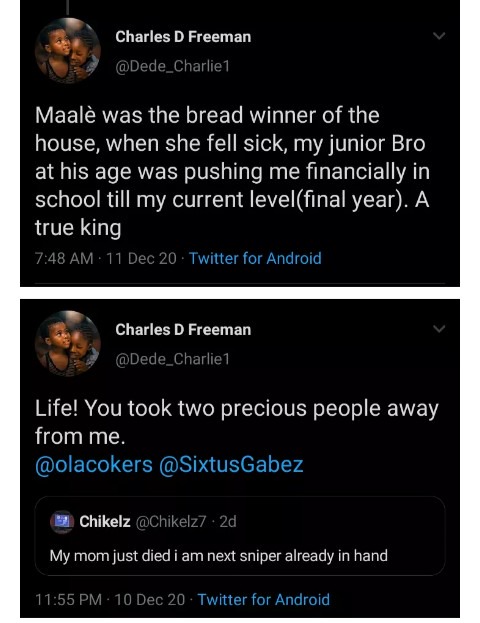The image size is (480, 623).
Task: Open second tweet's profile picture
Action: [x=68, y=343]
